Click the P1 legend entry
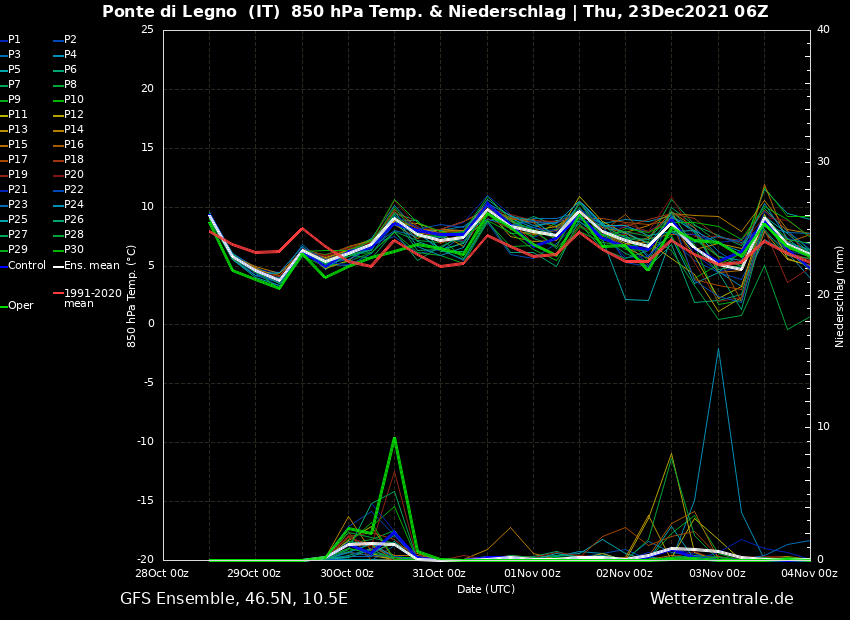 tap(14, 40)
